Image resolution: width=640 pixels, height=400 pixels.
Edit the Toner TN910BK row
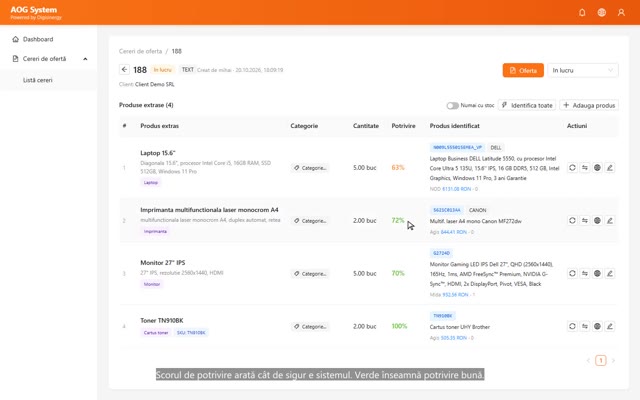(610, 326)
